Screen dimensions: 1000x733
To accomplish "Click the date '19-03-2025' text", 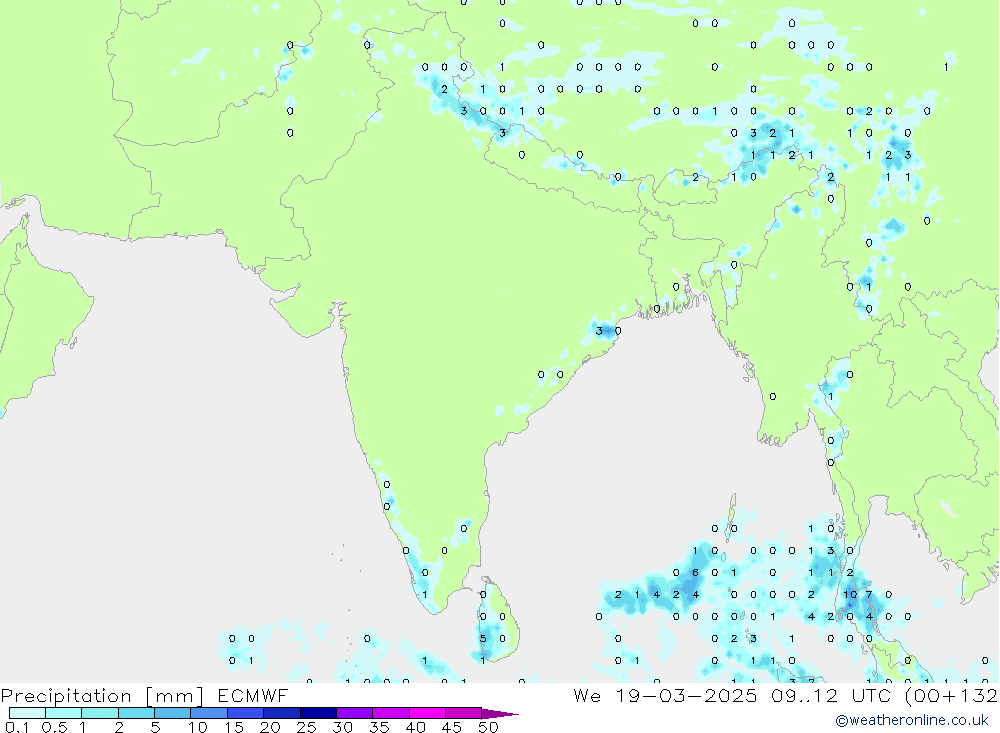I will [x=686, y=696].
